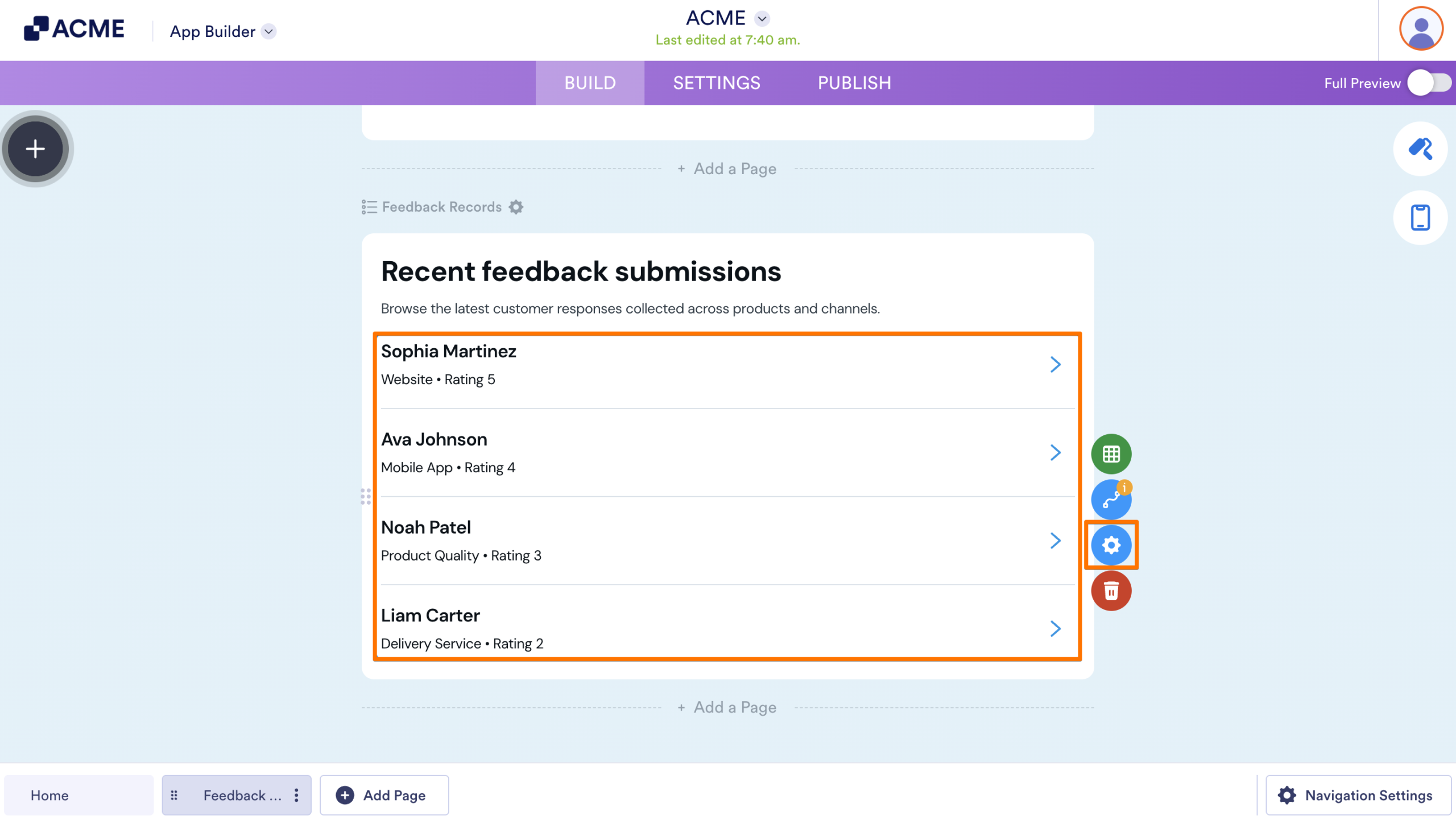Select the Browse the latest customer responses text

click(x=630, y=308)
